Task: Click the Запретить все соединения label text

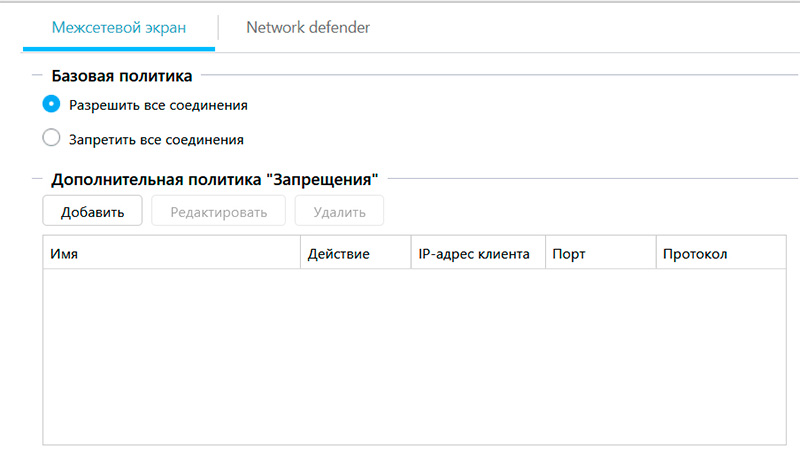Action: [156, 140]
